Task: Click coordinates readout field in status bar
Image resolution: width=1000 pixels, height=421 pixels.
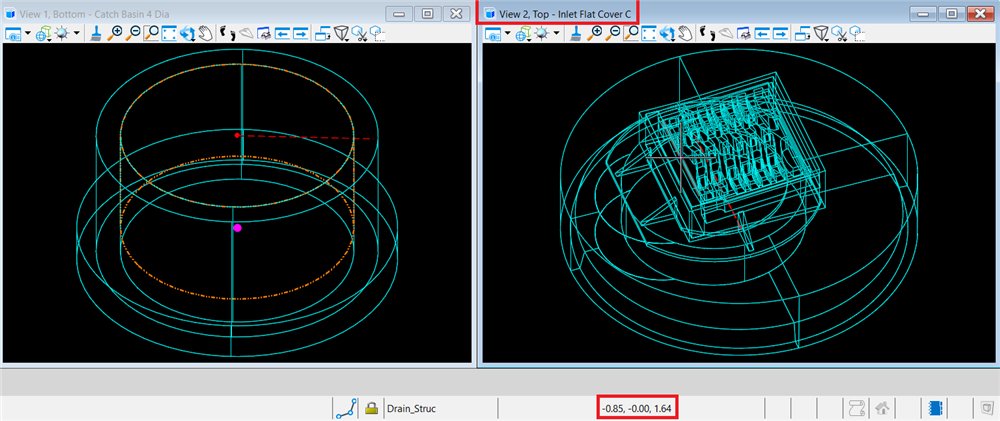Action: (x=639, y=408)
